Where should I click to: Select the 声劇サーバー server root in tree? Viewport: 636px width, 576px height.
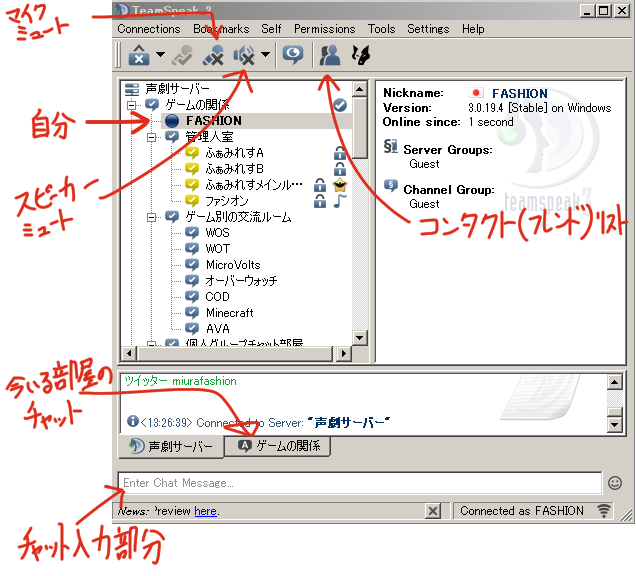tap(177, 88)
